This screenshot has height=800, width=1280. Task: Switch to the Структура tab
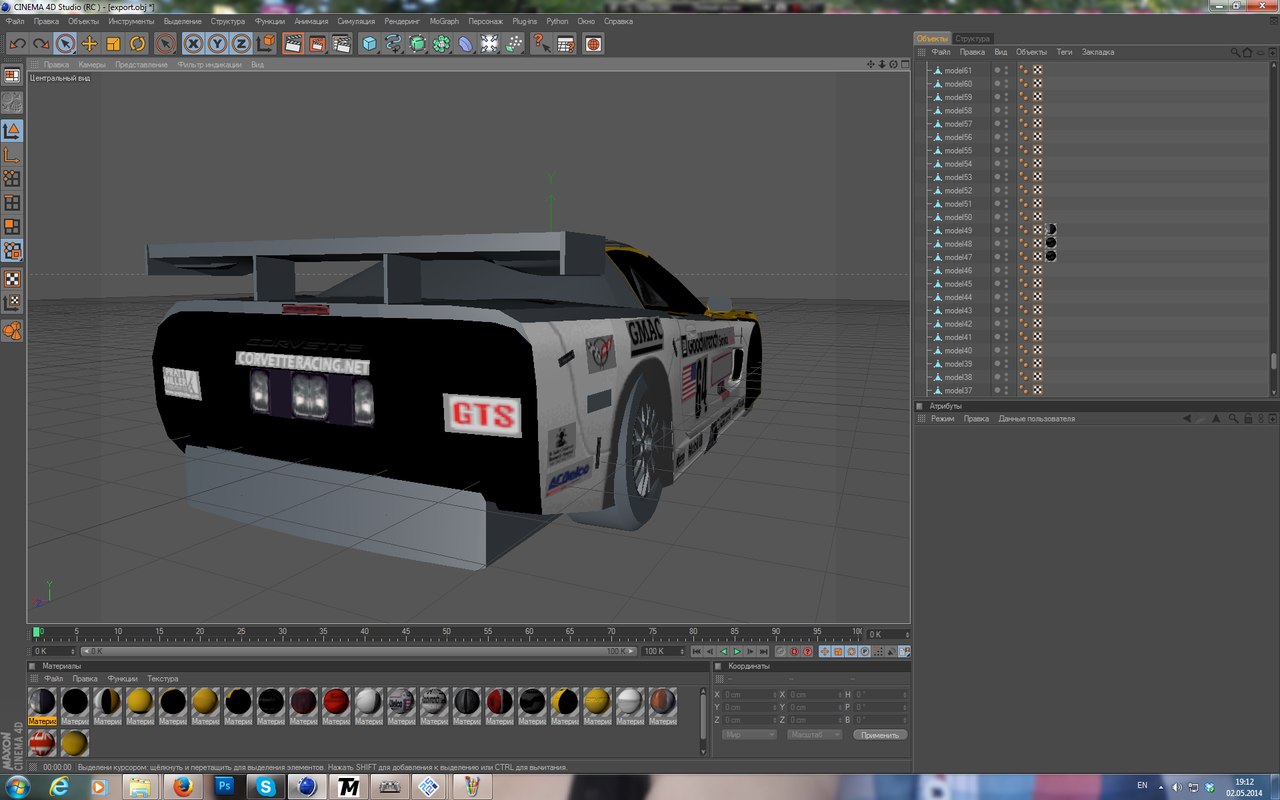pyautogui.click(x=972, y=38)
